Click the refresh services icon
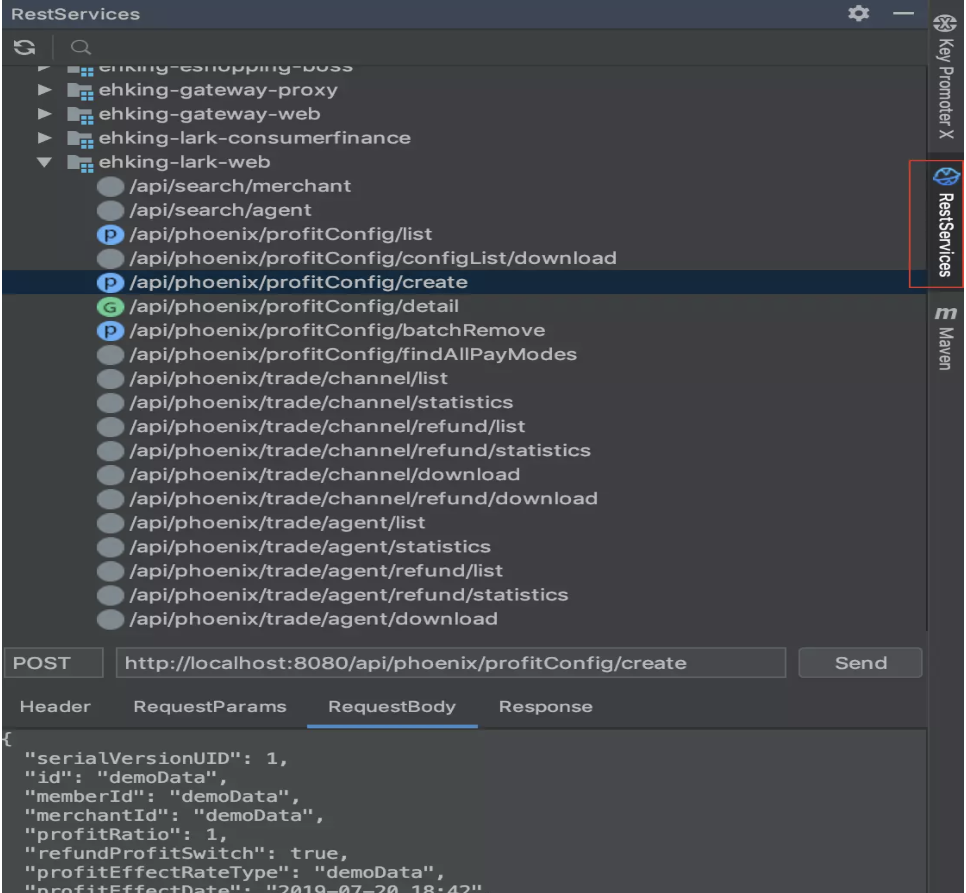The width and height of the screenshot is (966, 893). (25, 47)
